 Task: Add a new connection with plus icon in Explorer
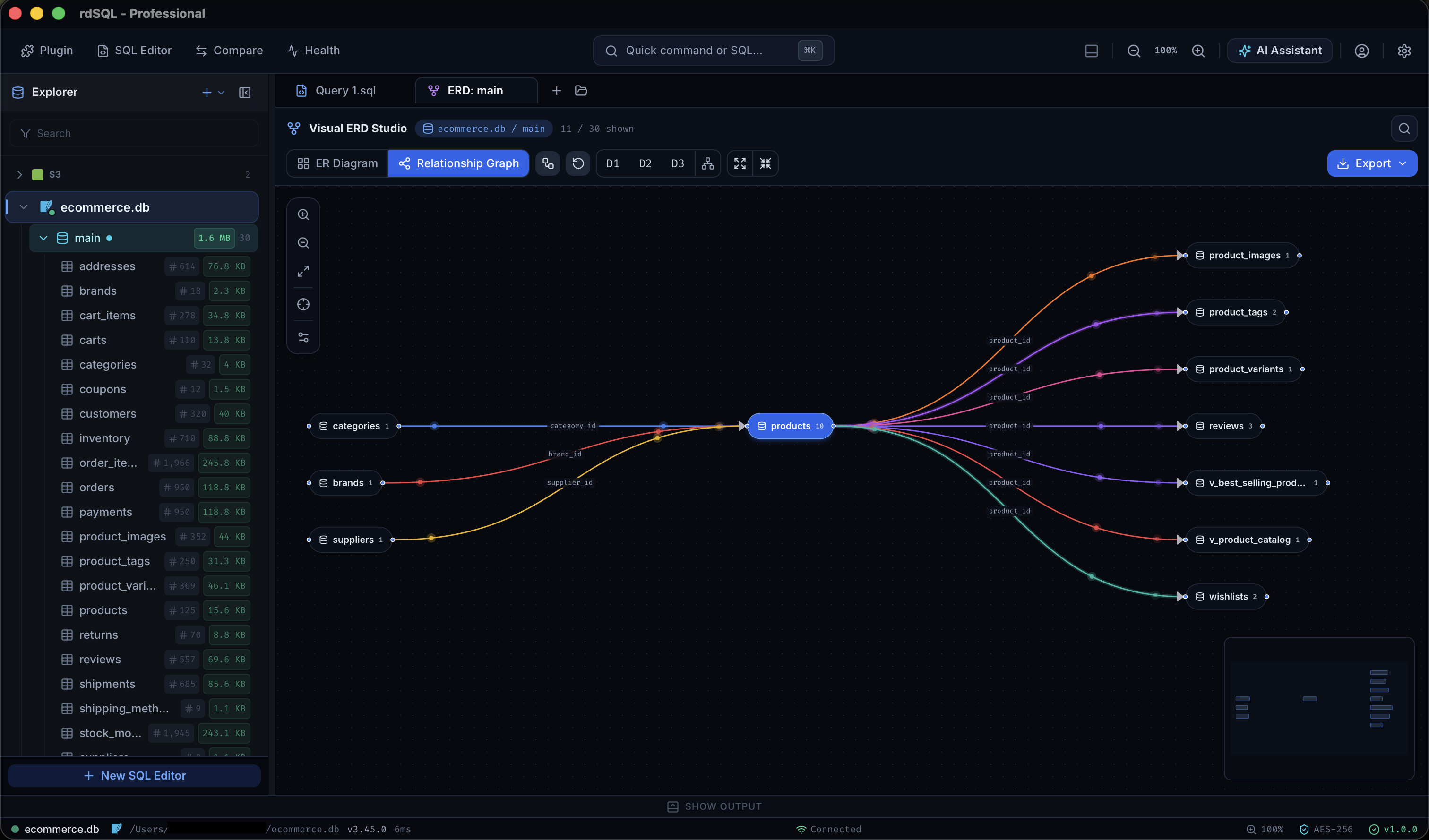coord(207,93)
